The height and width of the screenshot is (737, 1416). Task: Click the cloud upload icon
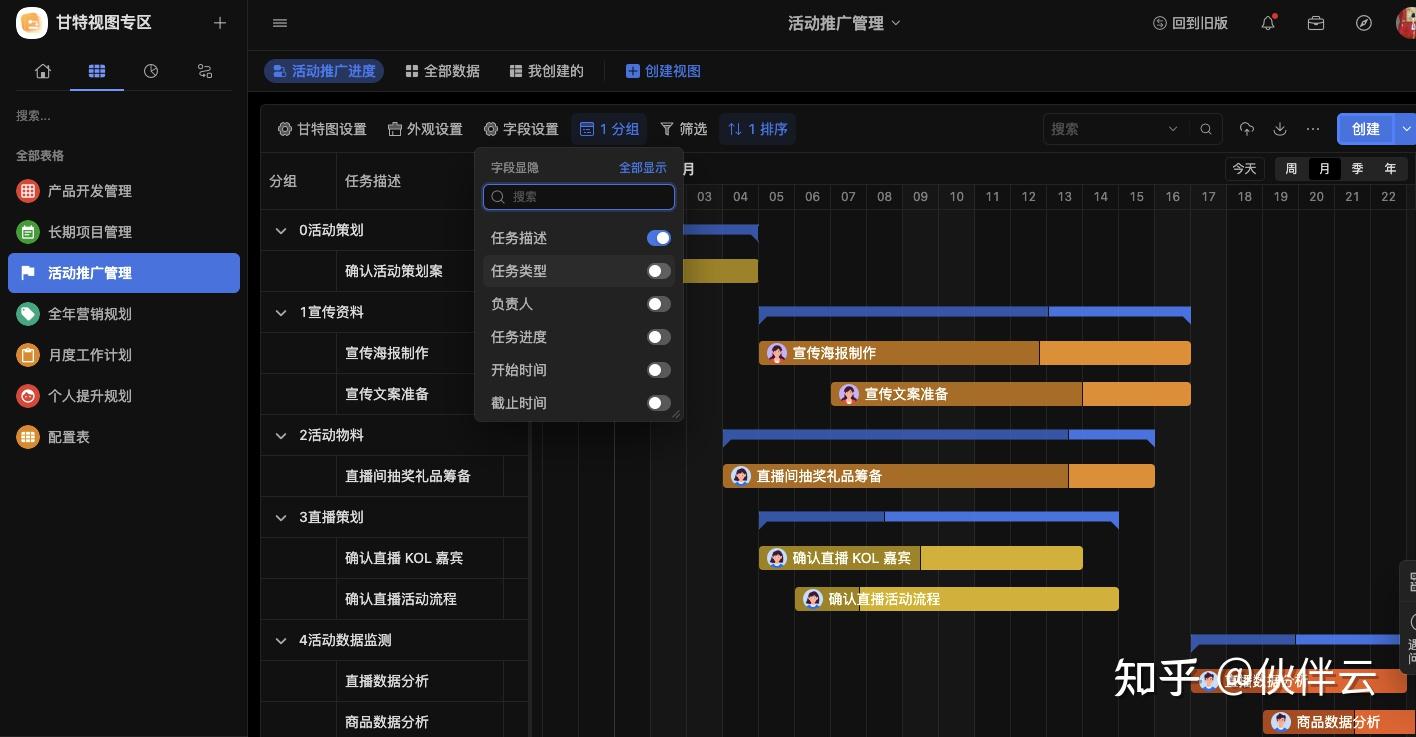pos(1247,129)
